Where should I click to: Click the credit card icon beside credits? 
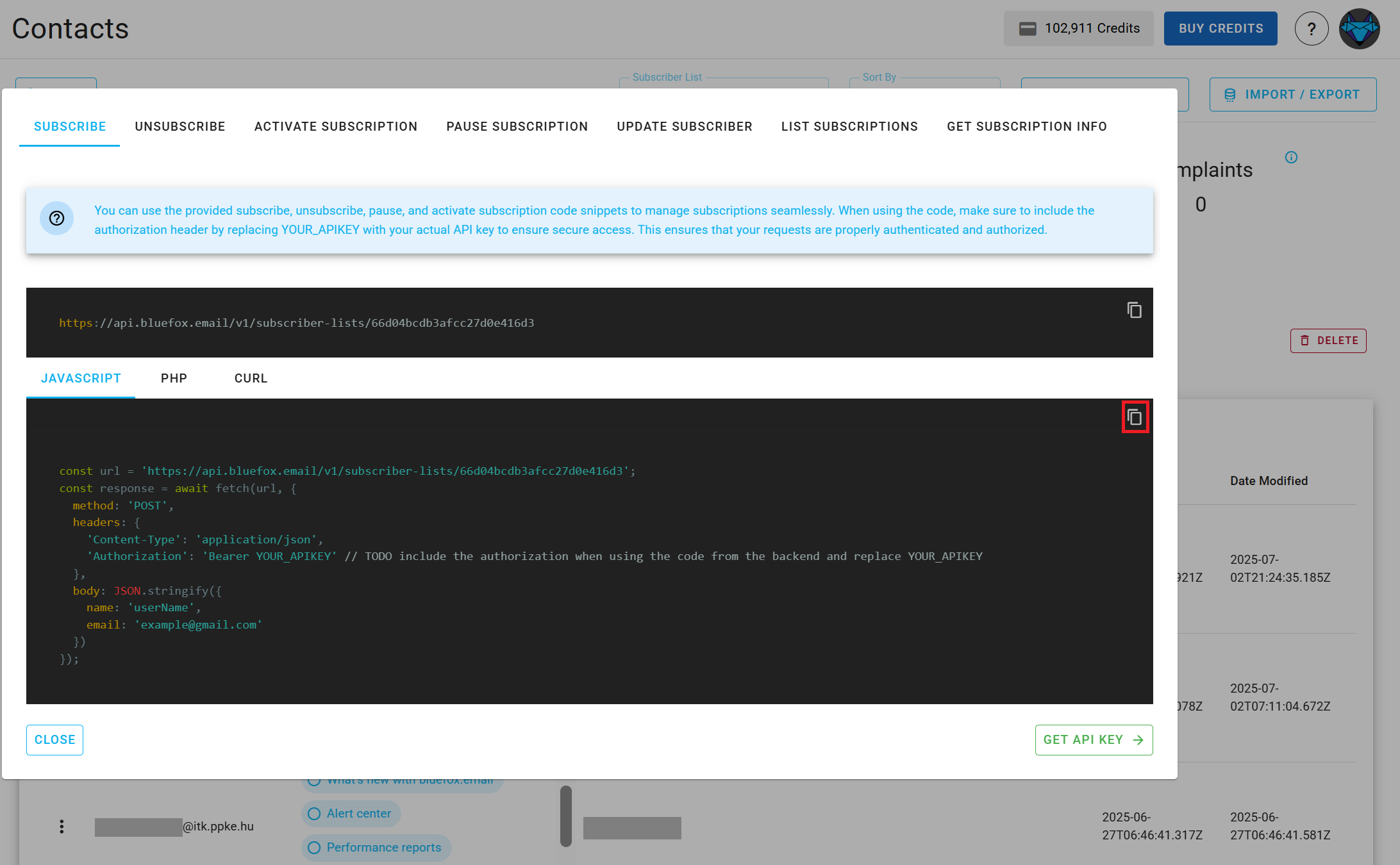pos(1029,28)
